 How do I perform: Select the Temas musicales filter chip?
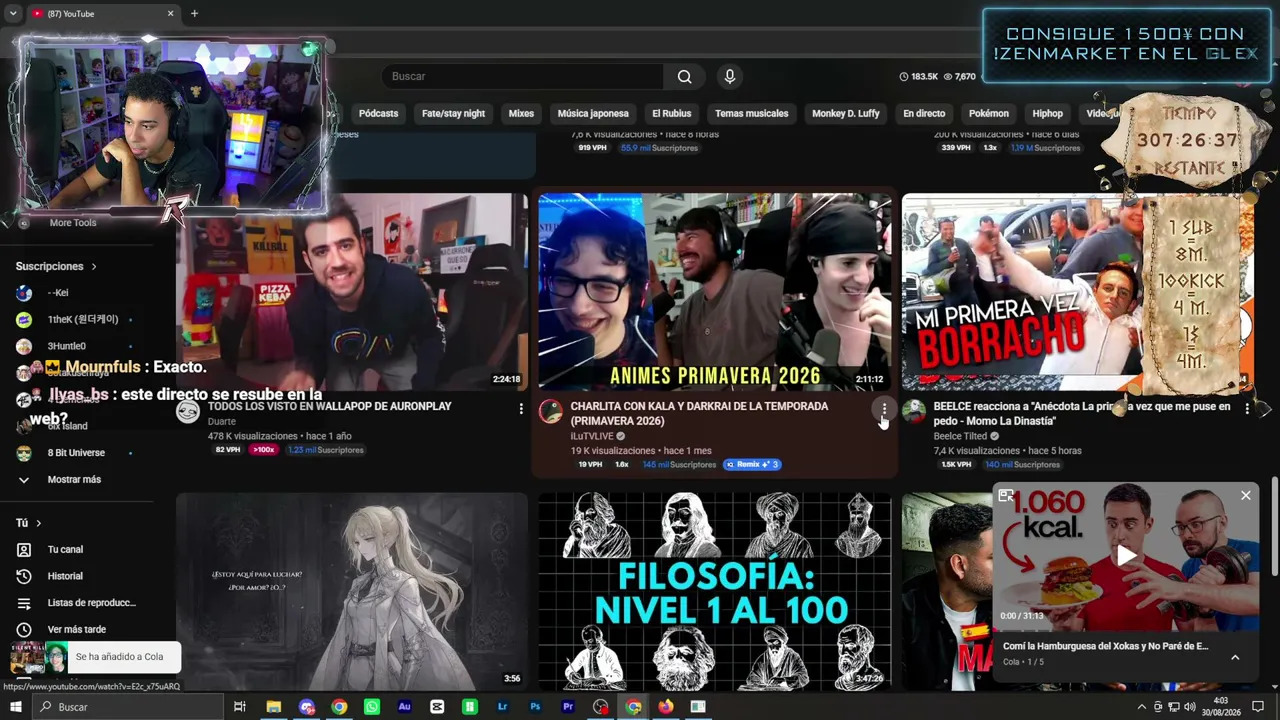point(752,113)
